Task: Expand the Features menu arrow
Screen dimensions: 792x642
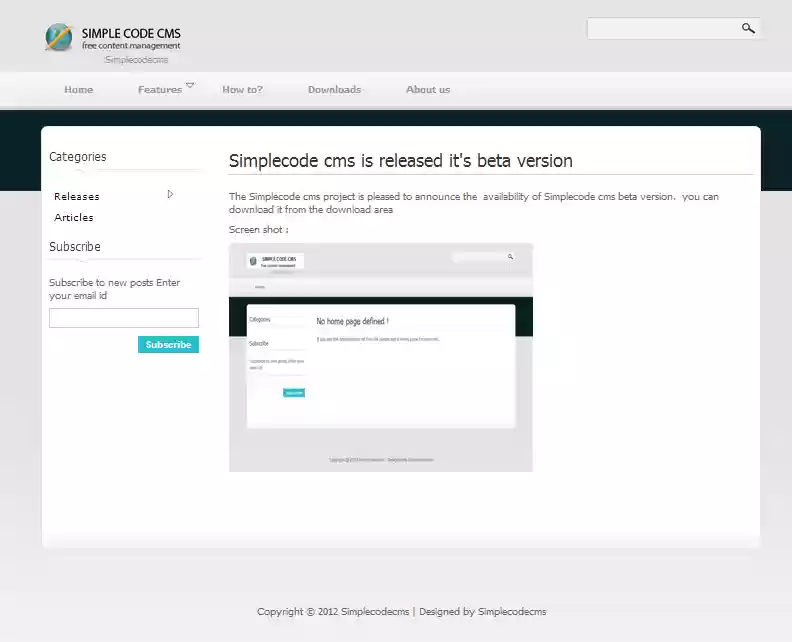Action: coord(190,85)
